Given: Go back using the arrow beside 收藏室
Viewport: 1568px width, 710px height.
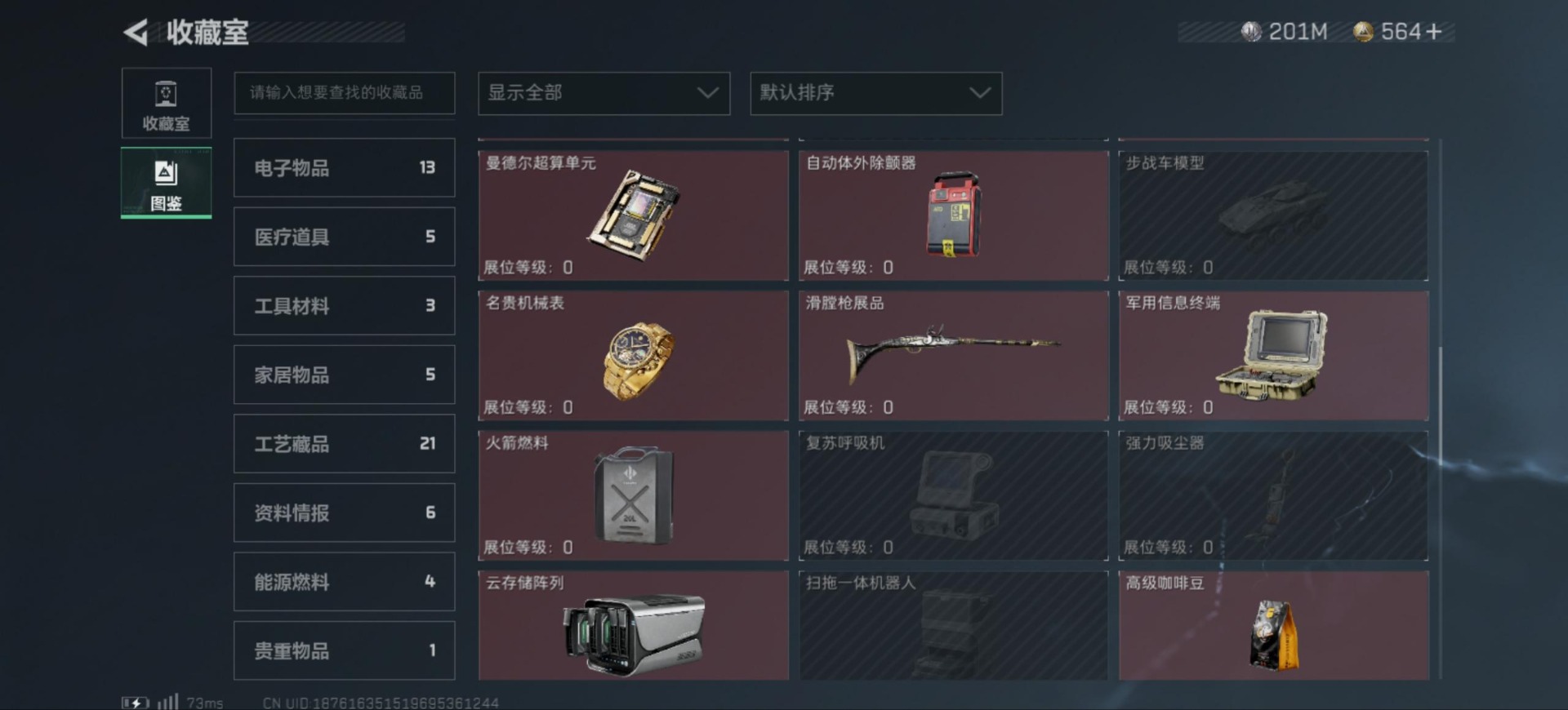Looking at the screenshot, I should point(136,33).
